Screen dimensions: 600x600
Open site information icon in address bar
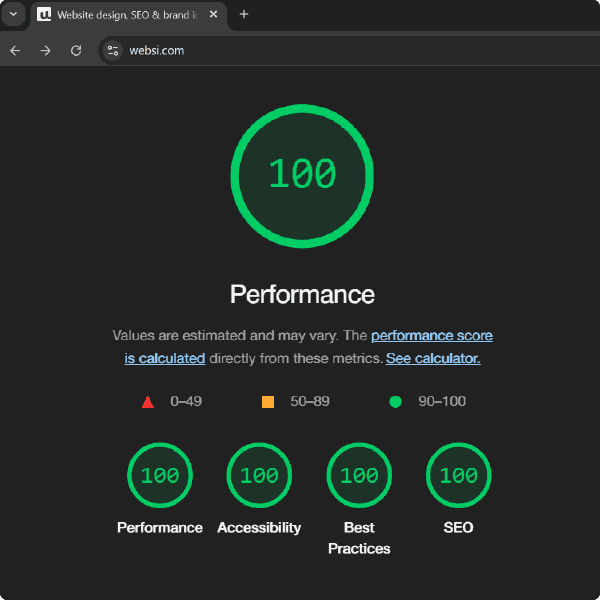pos(113,50)
